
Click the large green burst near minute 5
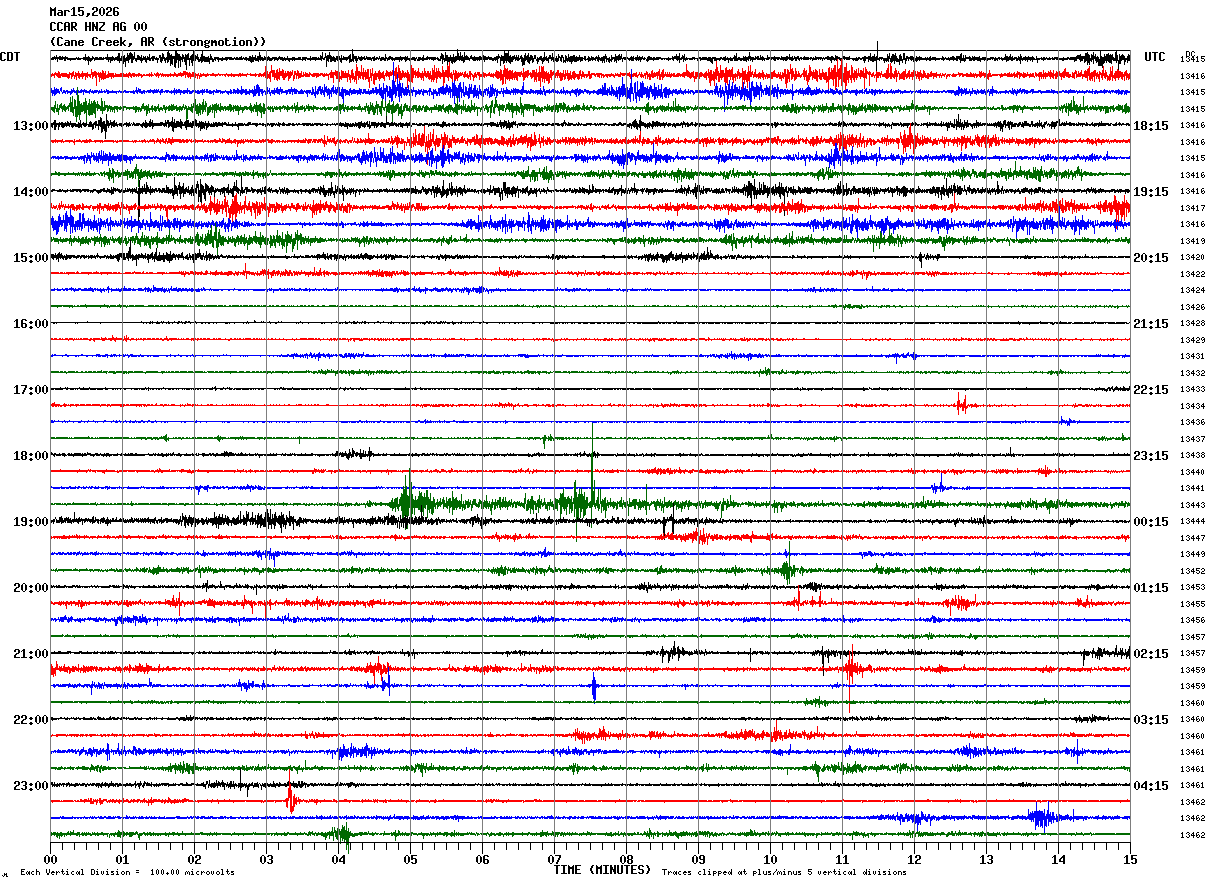pyautogui.click(x=410, y=502)
